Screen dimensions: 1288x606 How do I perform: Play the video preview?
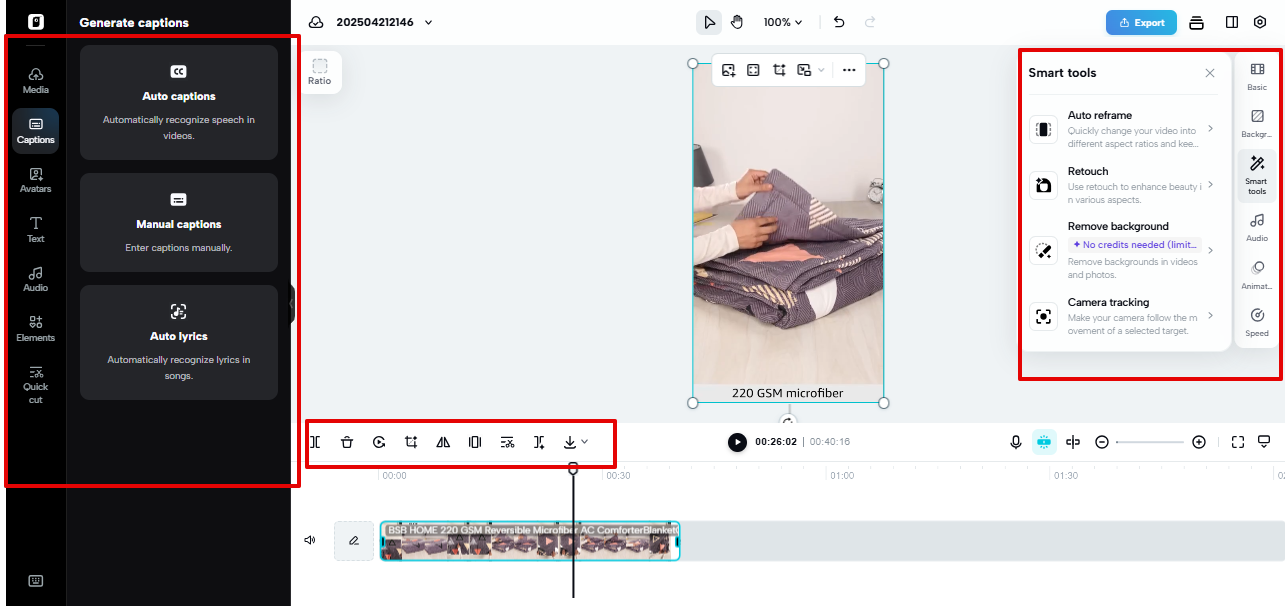click(737, 442)
